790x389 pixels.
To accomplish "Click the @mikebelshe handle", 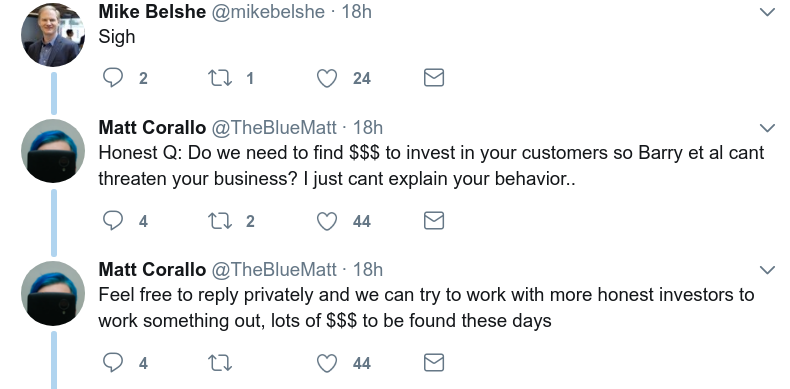I will (268, 11).
